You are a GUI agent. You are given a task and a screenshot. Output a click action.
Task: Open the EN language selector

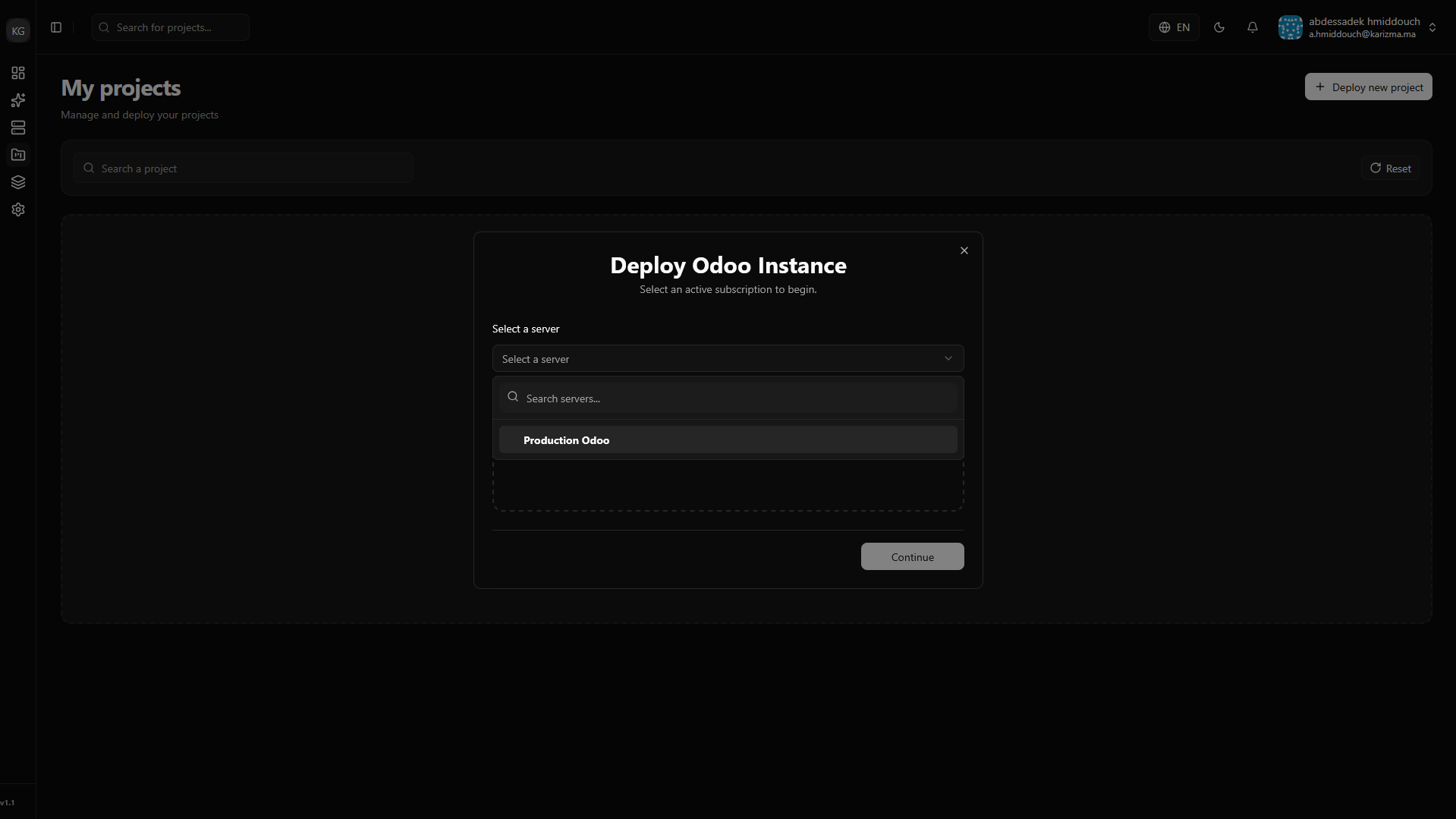click(1174, 27)
